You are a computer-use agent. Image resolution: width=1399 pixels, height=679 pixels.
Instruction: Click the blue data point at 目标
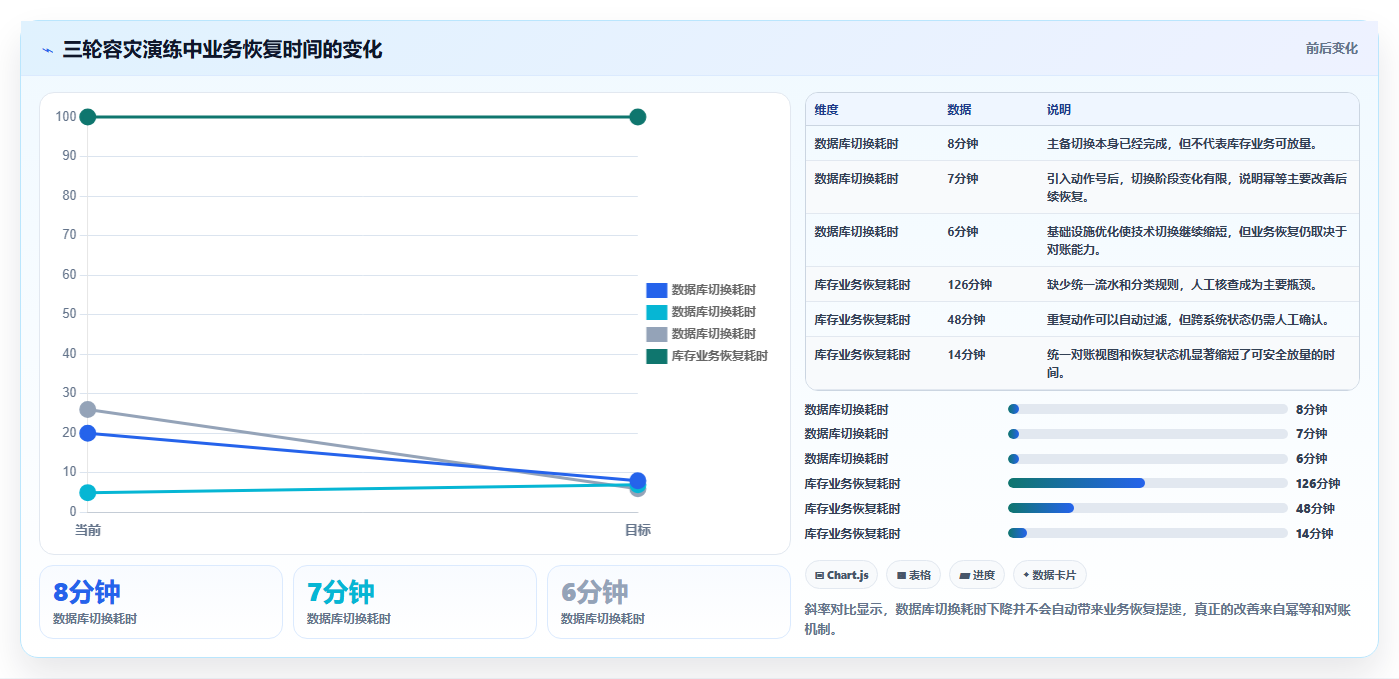[638, 480]
